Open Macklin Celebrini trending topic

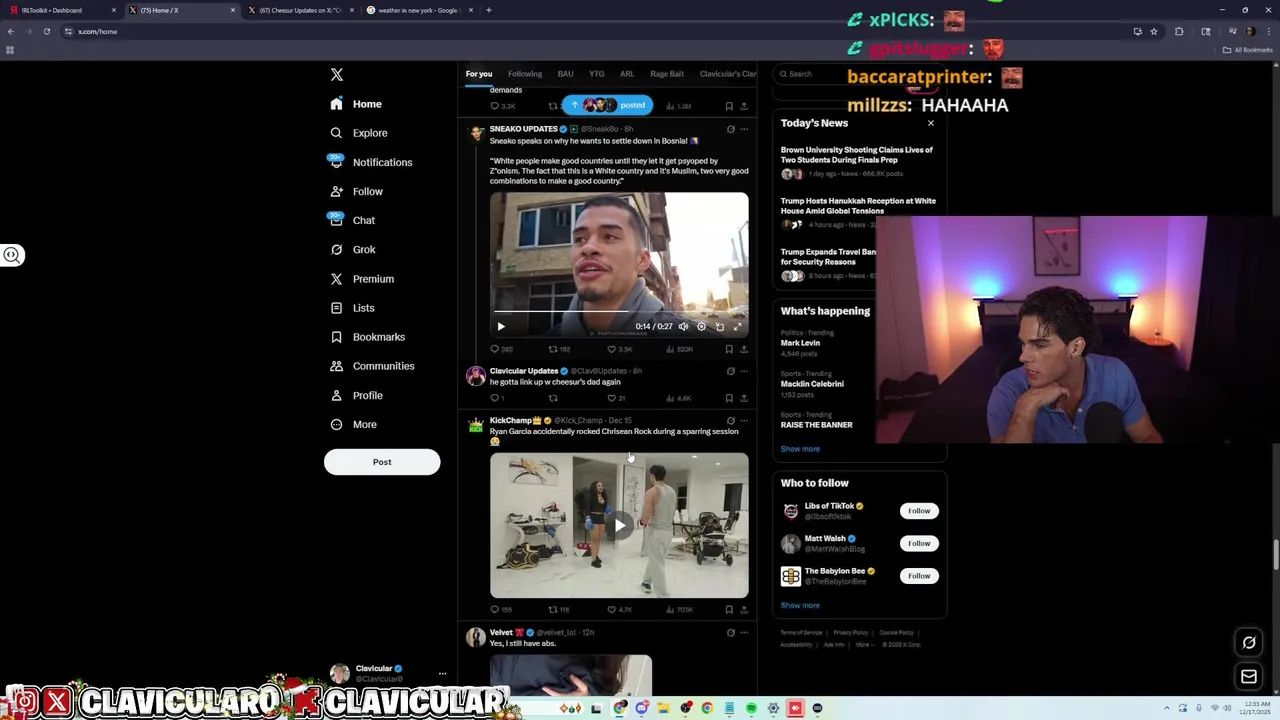[x=812, y=384]
